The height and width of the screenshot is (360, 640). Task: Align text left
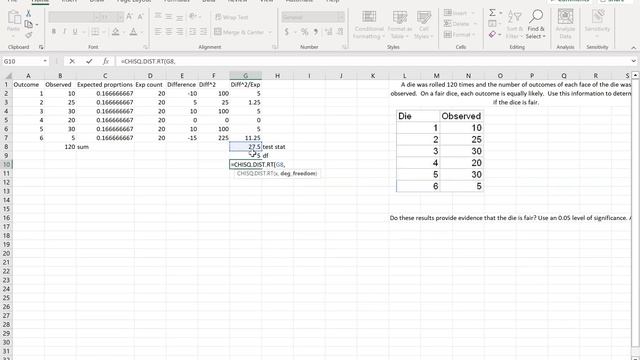tap(158, 32)
